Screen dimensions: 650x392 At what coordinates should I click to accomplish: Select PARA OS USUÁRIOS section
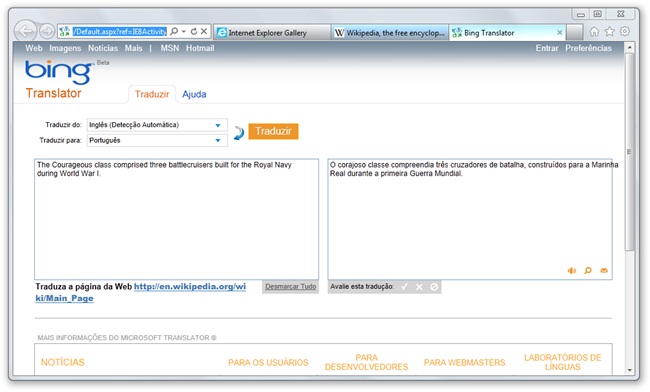pos(268,363)
